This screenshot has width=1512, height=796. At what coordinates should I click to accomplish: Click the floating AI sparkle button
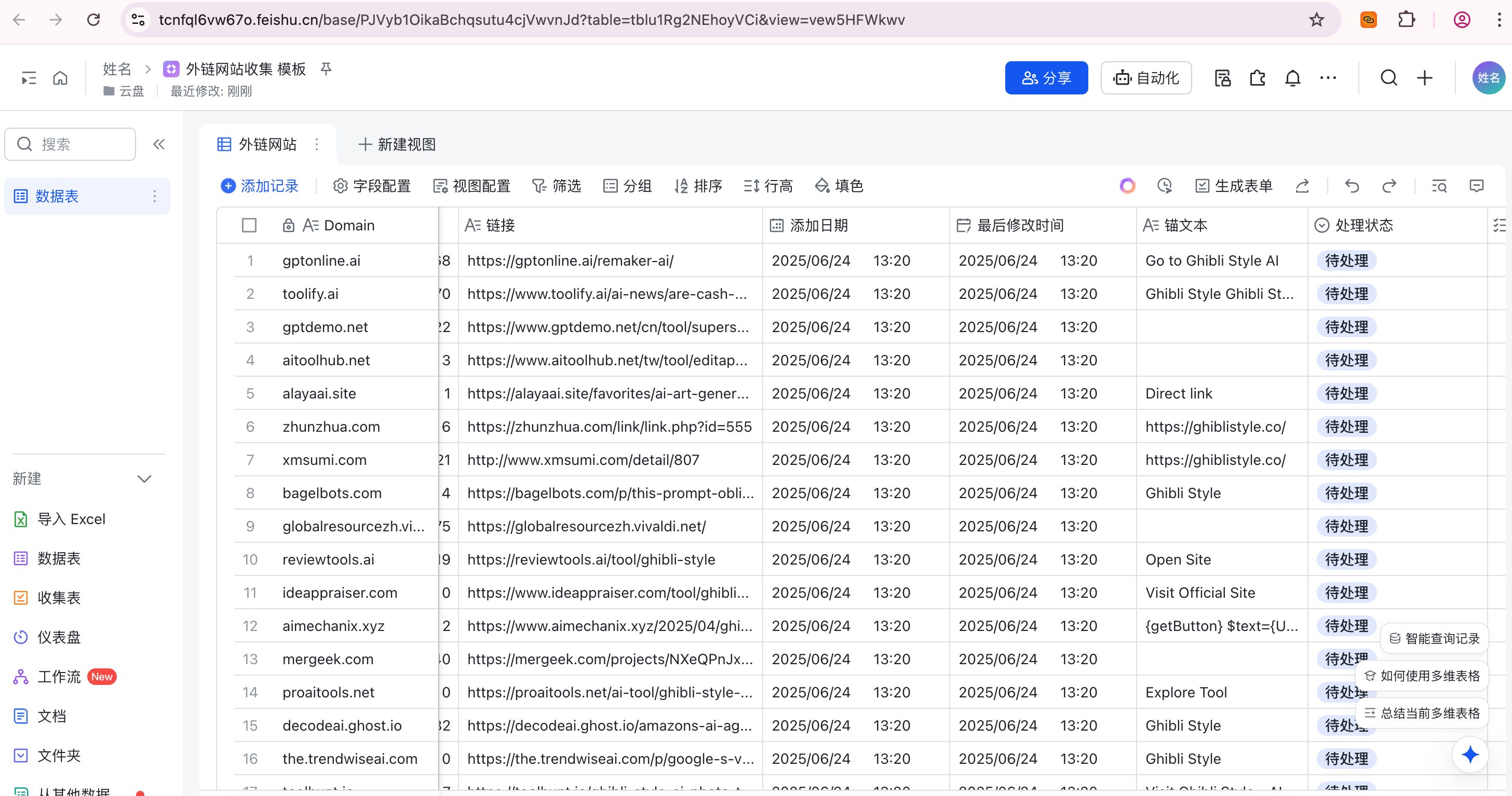(1470, 754)
